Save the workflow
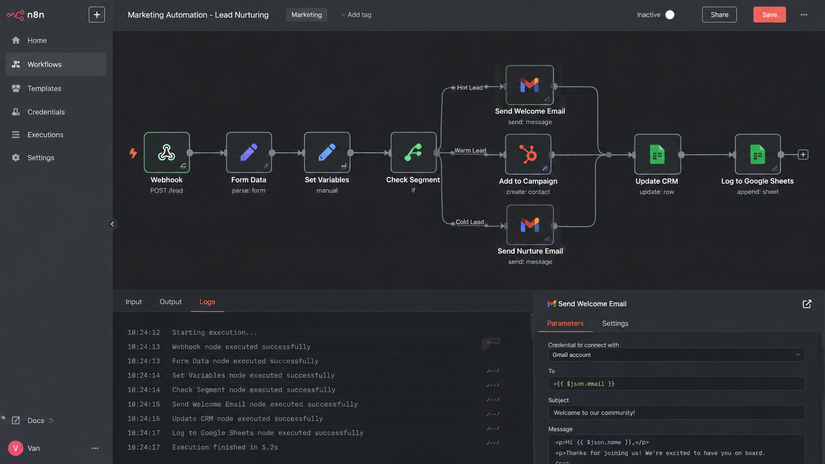 click(769, 15)
